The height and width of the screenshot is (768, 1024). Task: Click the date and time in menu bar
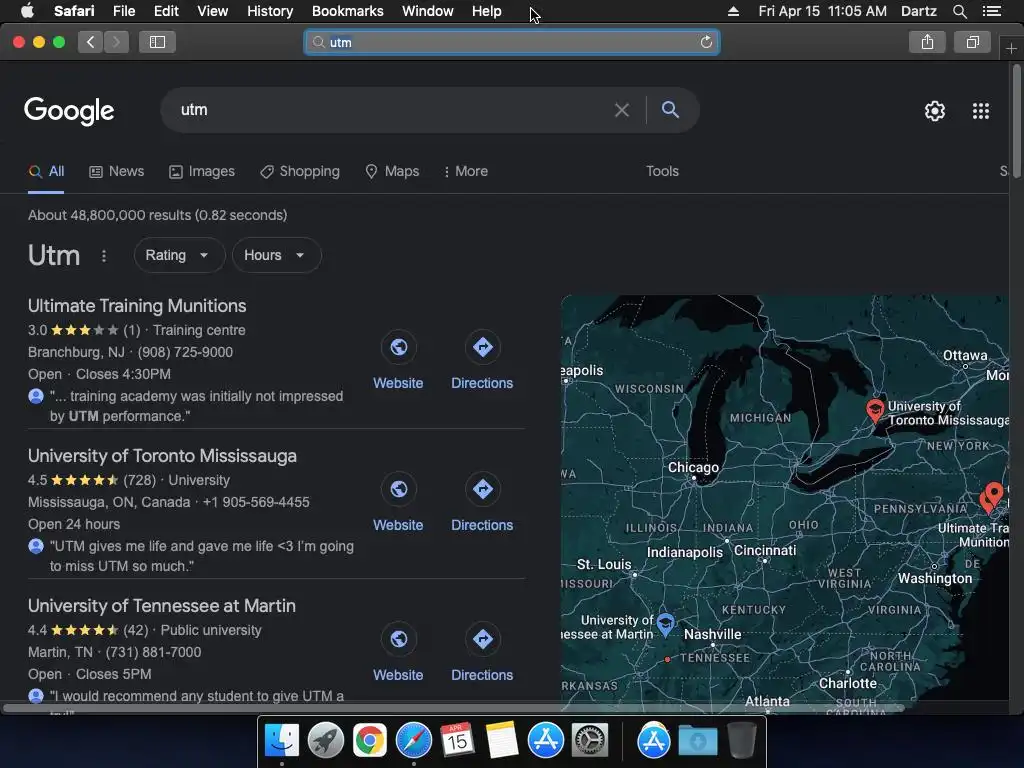(822, 11)
